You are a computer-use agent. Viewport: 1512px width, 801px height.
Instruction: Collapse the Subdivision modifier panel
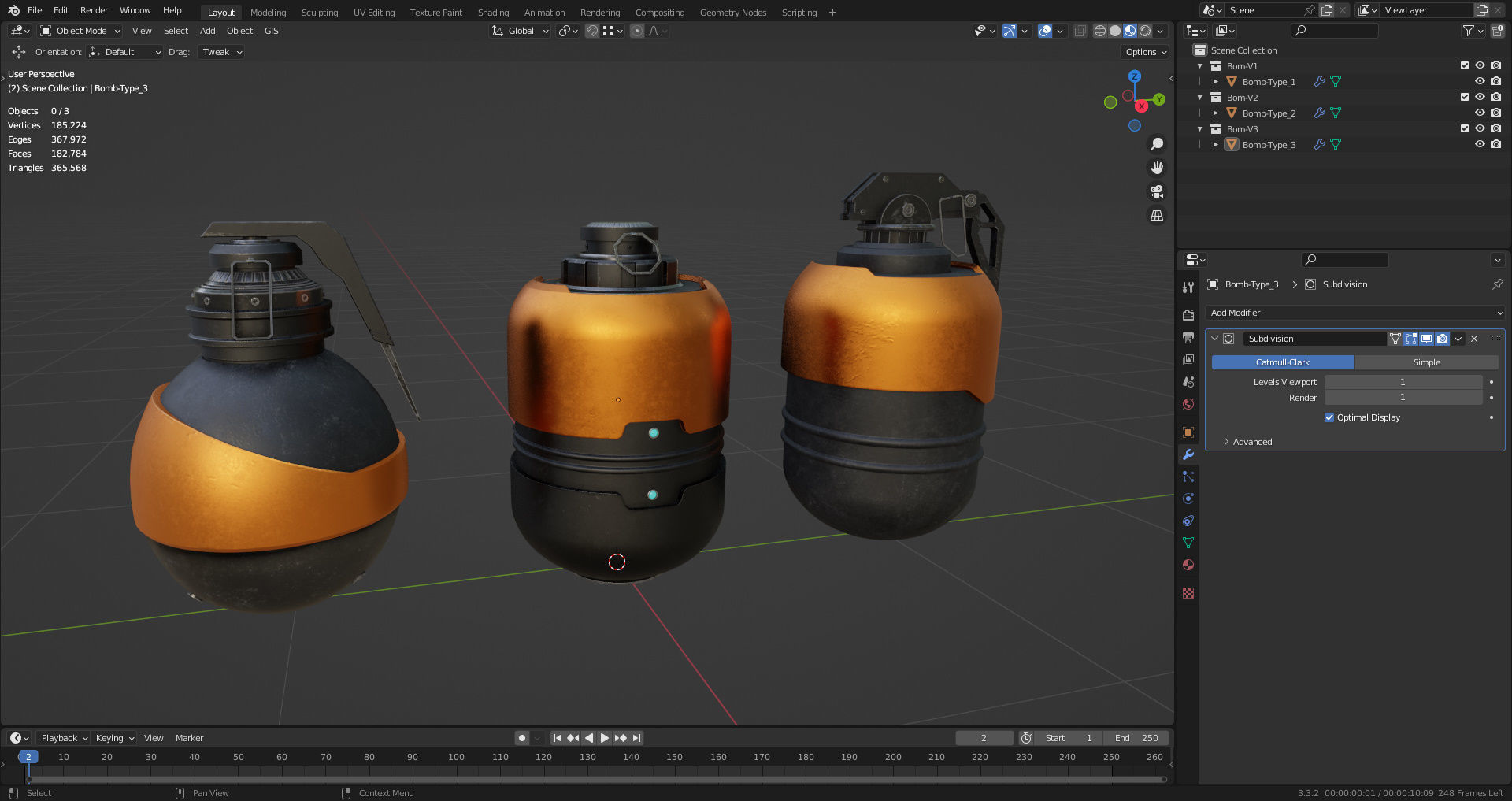pyautogui.click(x=1214, y=339)
